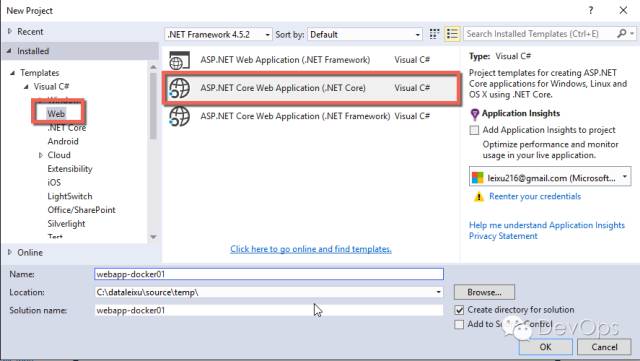Viewport: 640px width, 361px height.
Task: Toggle Add Application Insights to project
Action: (x=474, y=130)
